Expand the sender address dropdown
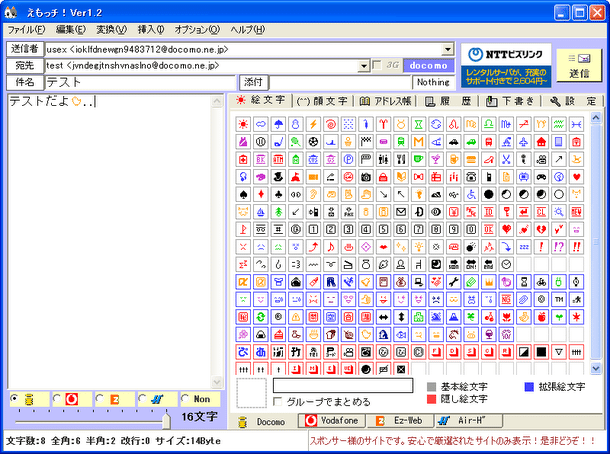610x454 pixels. point(448,49)
